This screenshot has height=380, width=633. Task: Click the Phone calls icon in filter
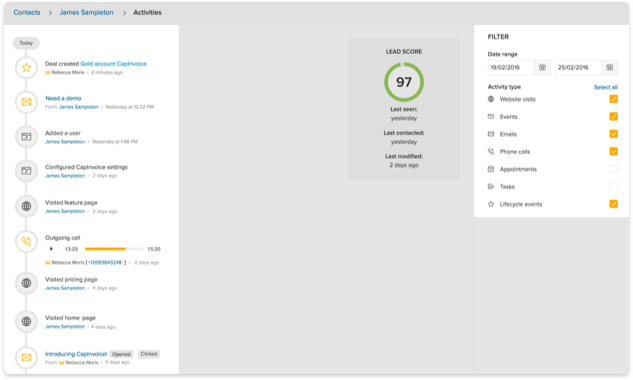tap(491, 151)
